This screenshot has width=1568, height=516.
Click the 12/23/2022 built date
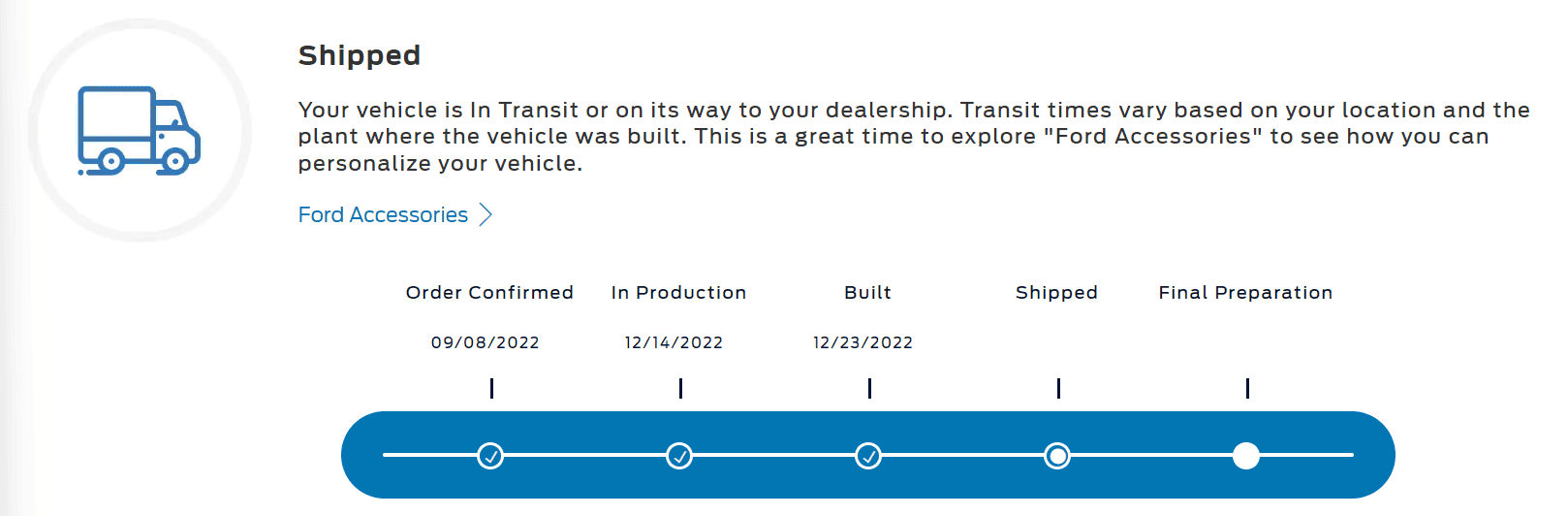862,342
